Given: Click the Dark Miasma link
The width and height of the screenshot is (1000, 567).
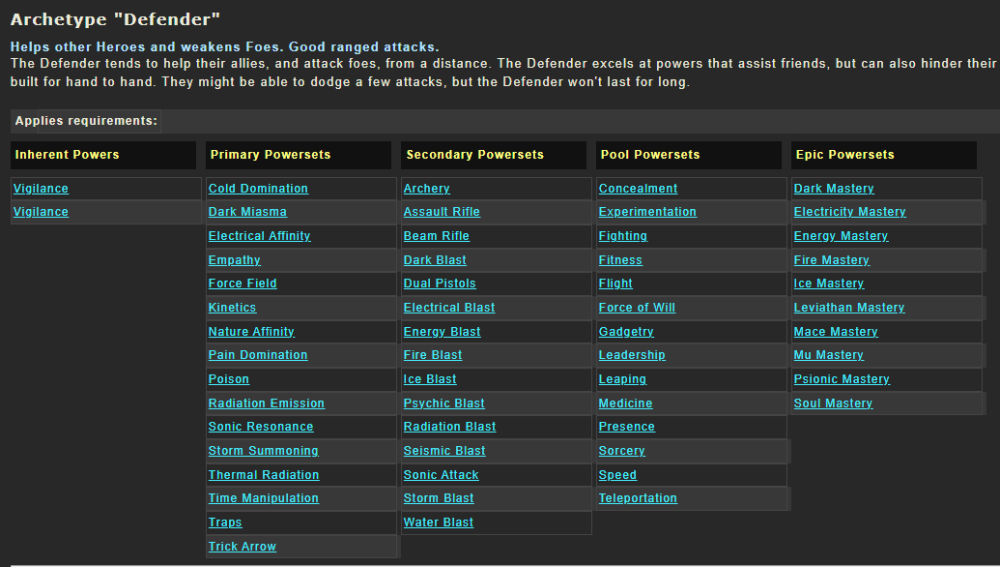Looking at the screenshot, I should tap(247, 212).
